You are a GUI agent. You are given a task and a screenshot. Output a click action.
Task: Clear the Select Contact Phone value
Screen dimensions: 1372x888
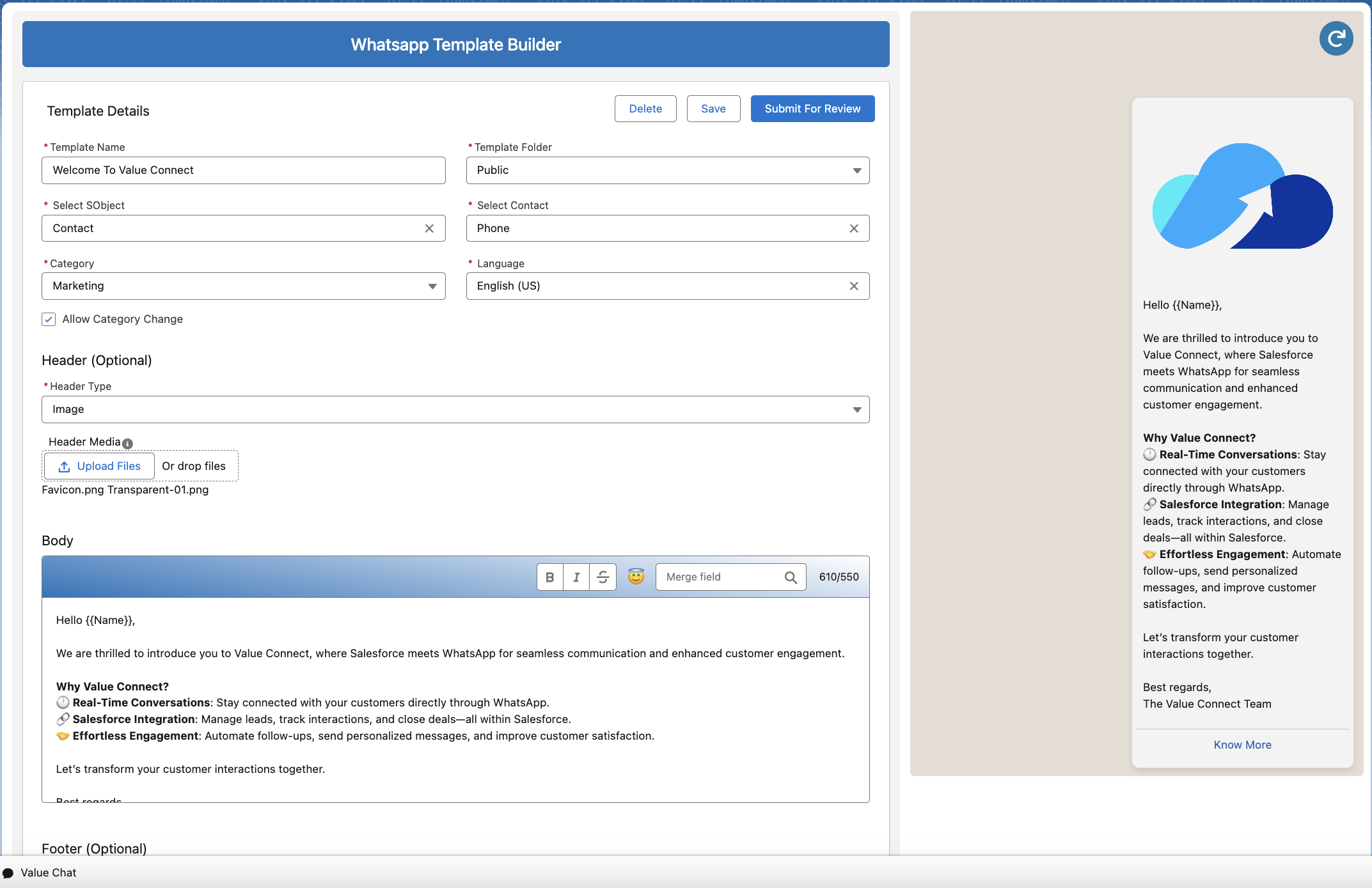pyautogui.click(x=854, y=228)
